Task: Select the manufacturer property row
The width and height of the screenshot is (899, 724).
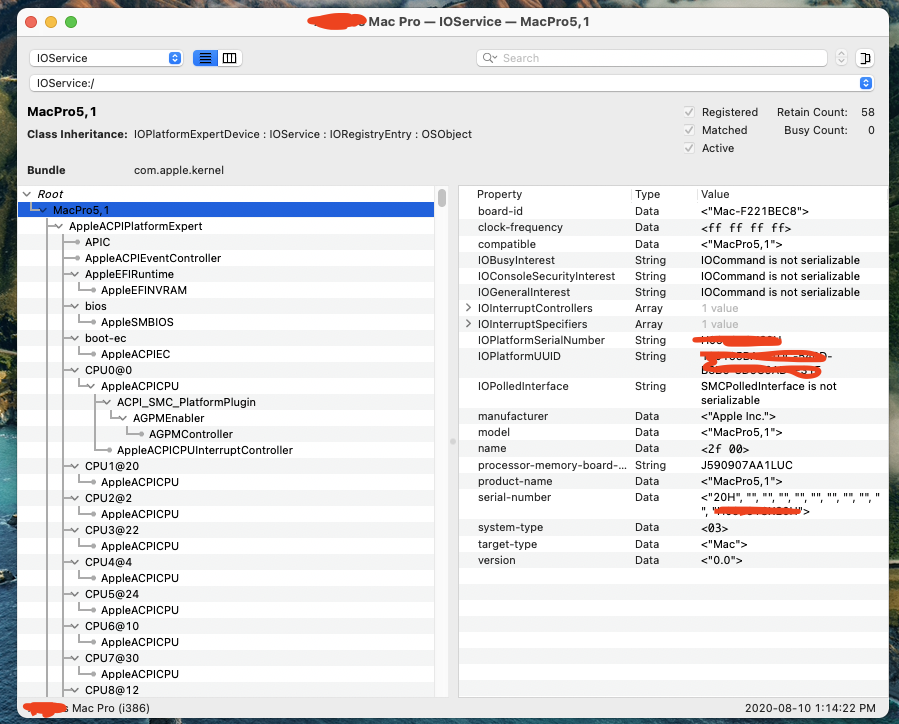Action: tap(674, 416)
